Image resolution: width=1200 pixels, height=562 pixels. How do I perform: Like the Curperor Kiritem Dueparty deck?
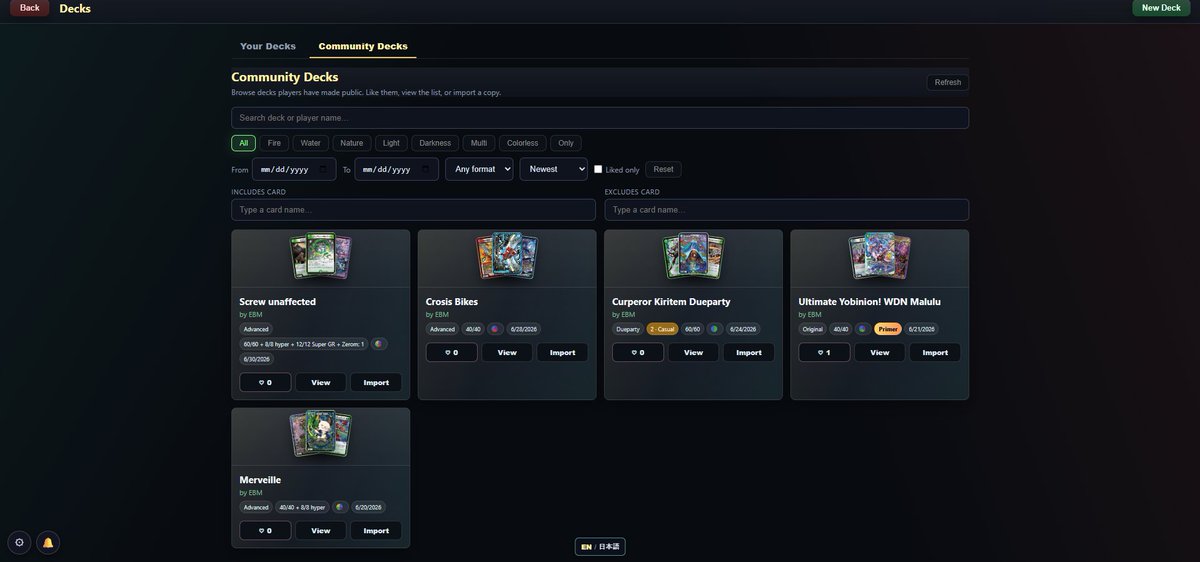[x=638, y=352]
